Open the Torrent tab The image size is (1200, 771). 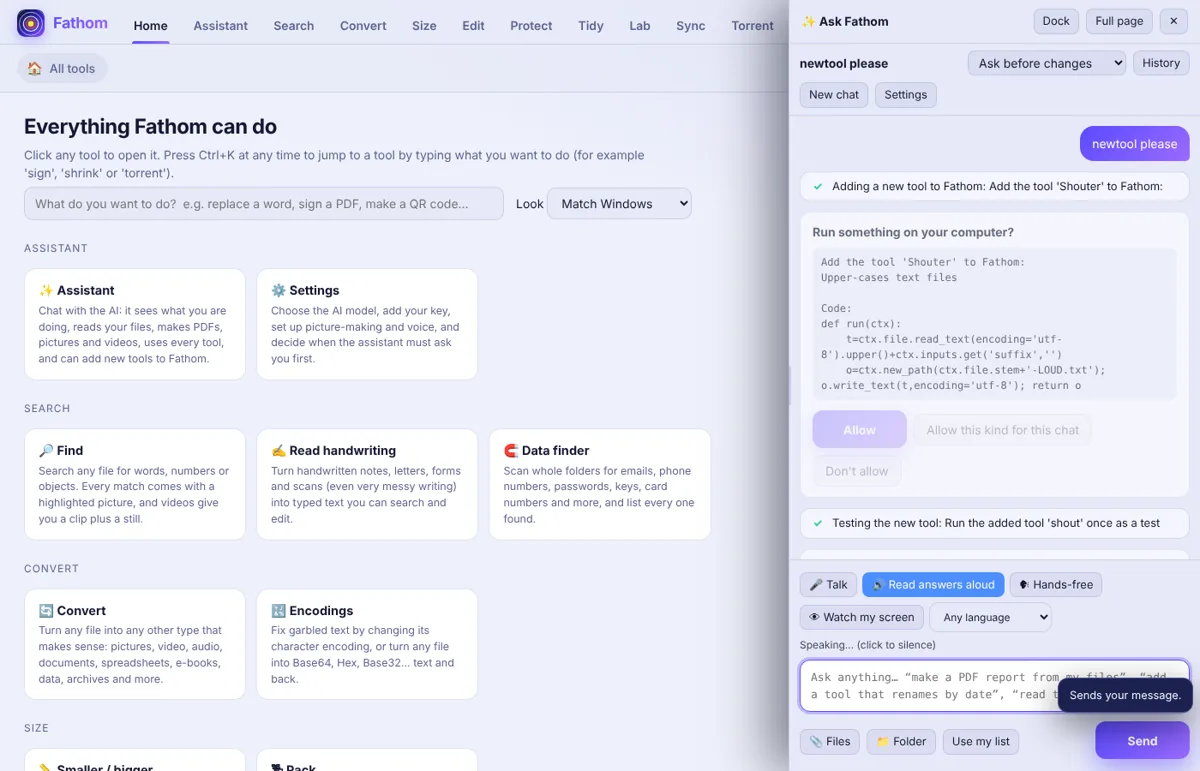coord(752,26)
